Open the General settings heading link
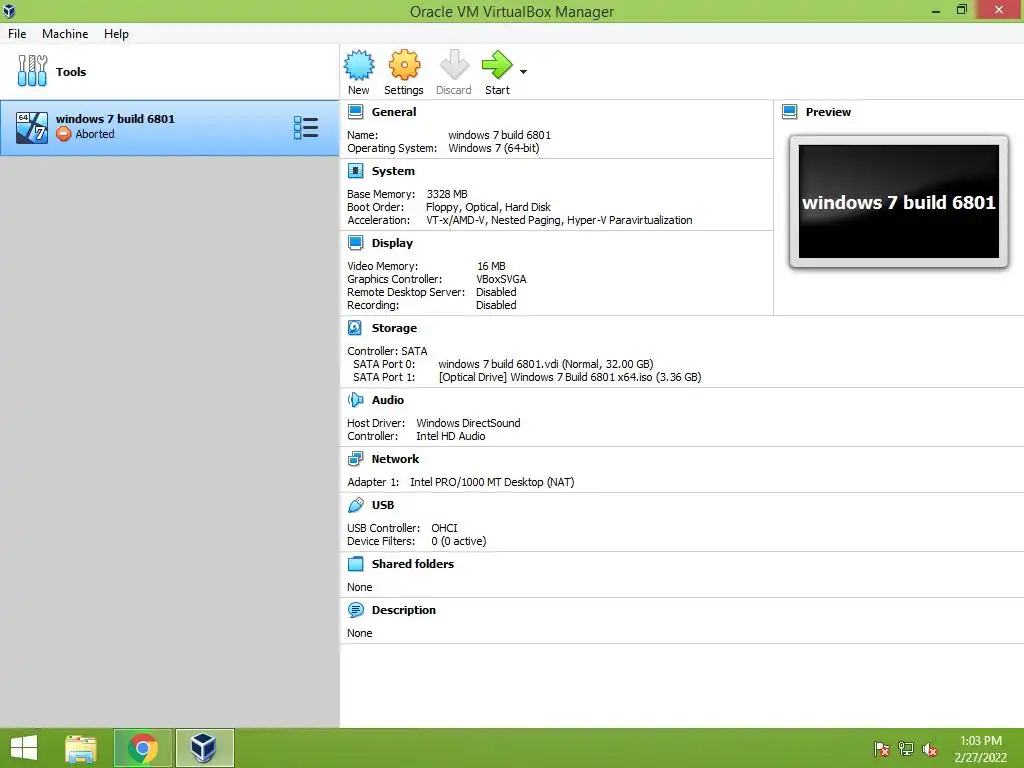1024x768 pixels. coord(394,112)
